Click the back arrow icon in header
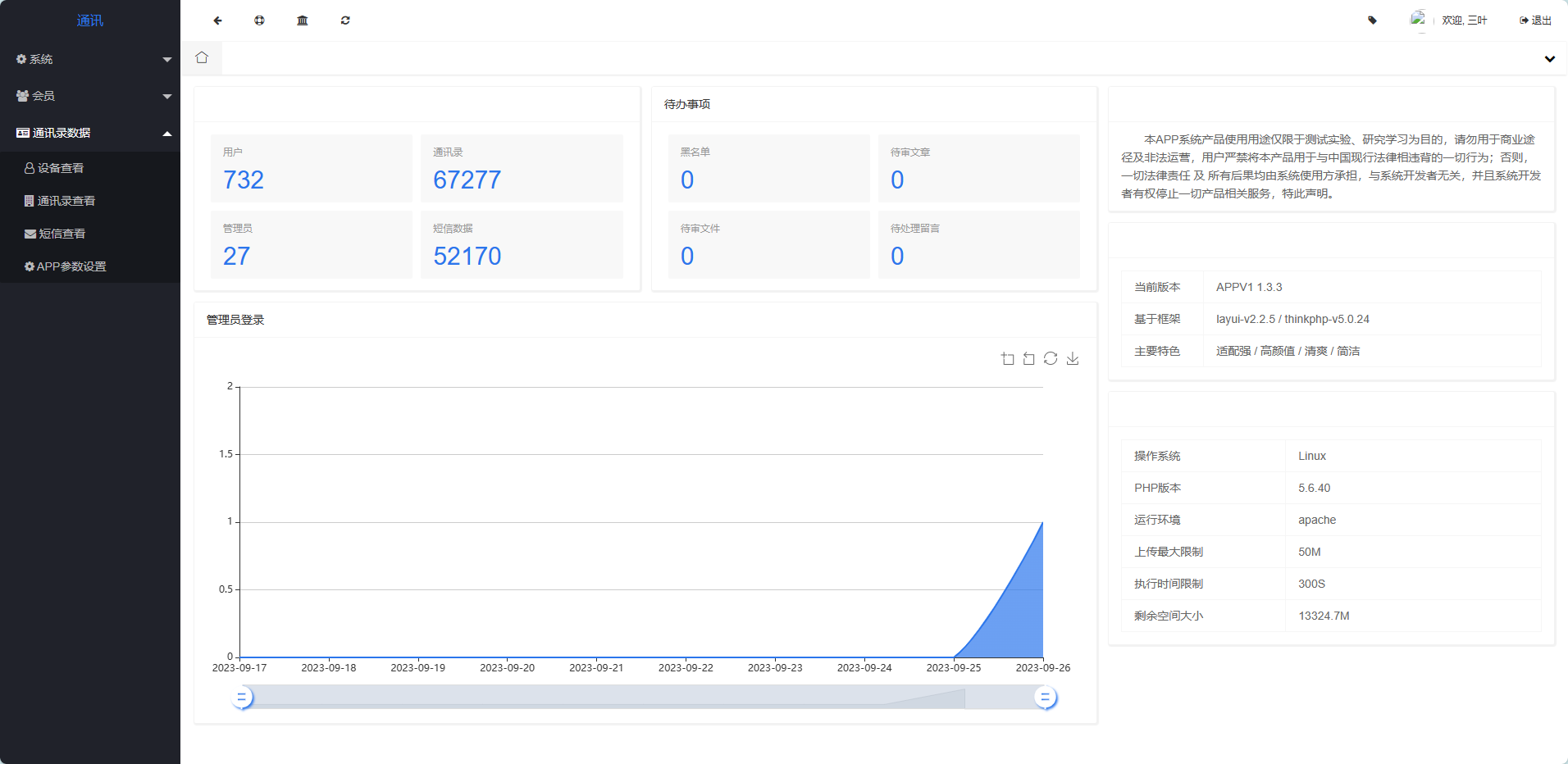1568x764 pixels. click(217, 20)
